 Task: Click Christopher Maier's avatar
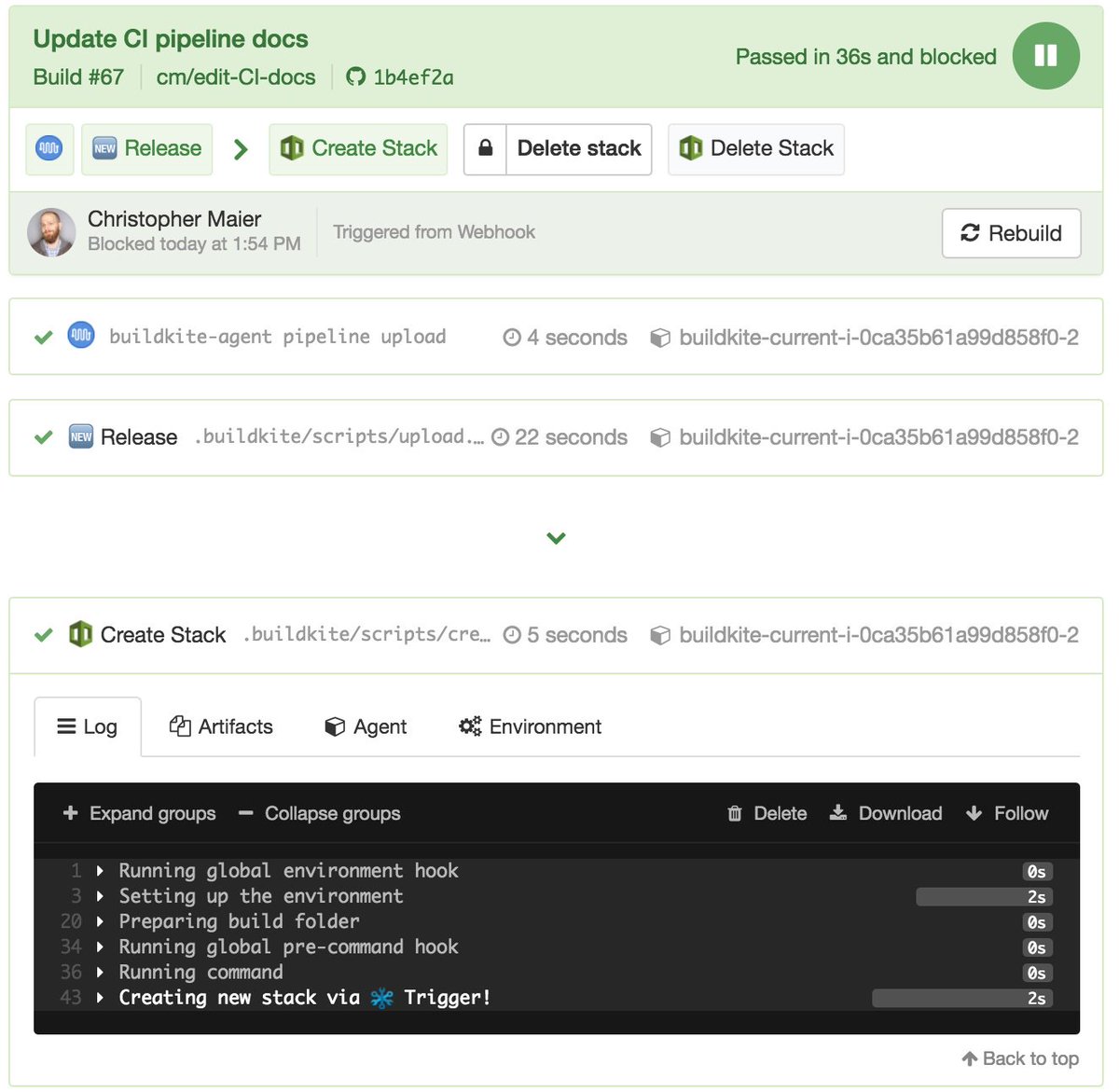point(51,232)
